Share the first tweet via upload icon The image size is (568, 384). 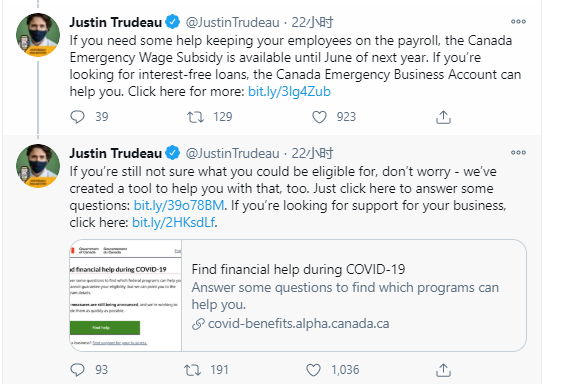point(443,117)
